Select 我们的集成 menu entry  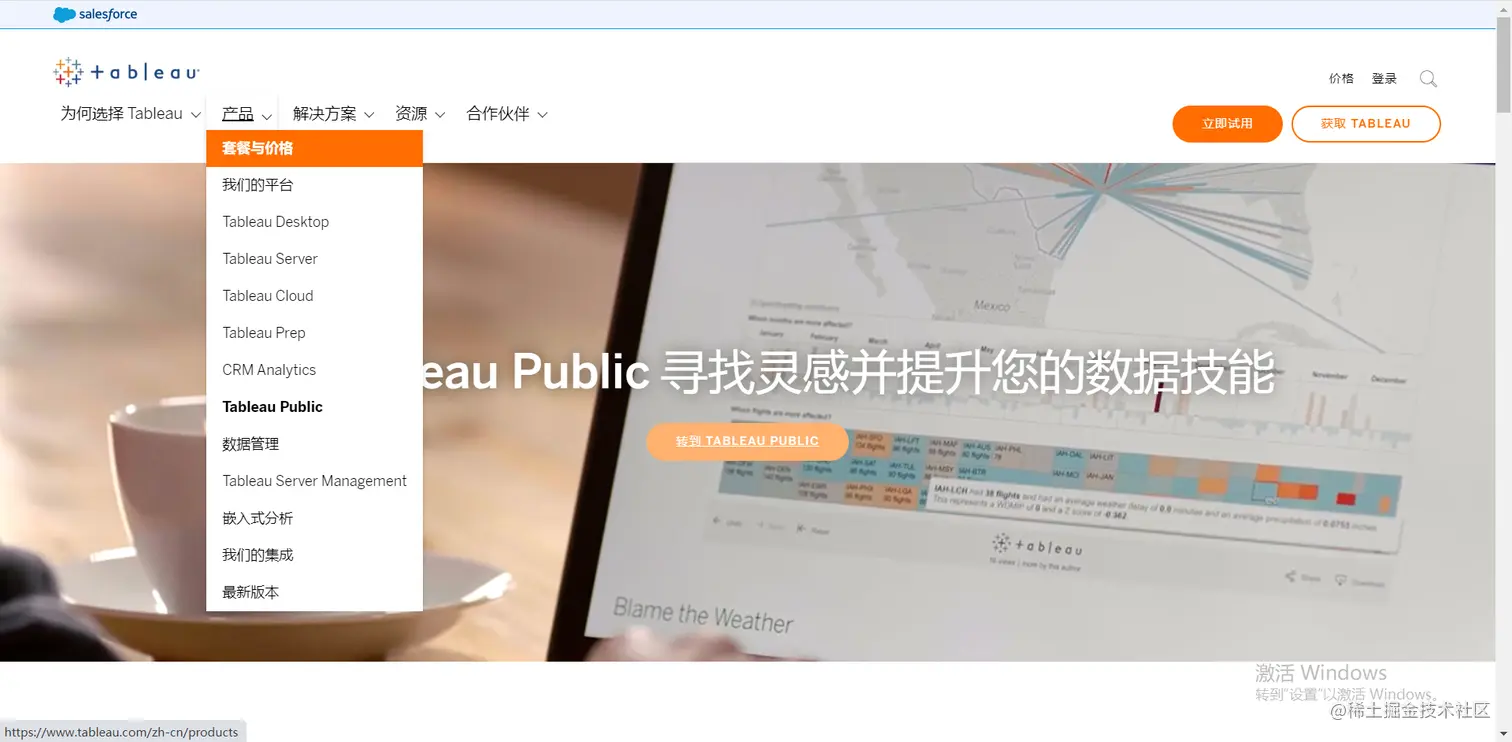click(314, 555)
